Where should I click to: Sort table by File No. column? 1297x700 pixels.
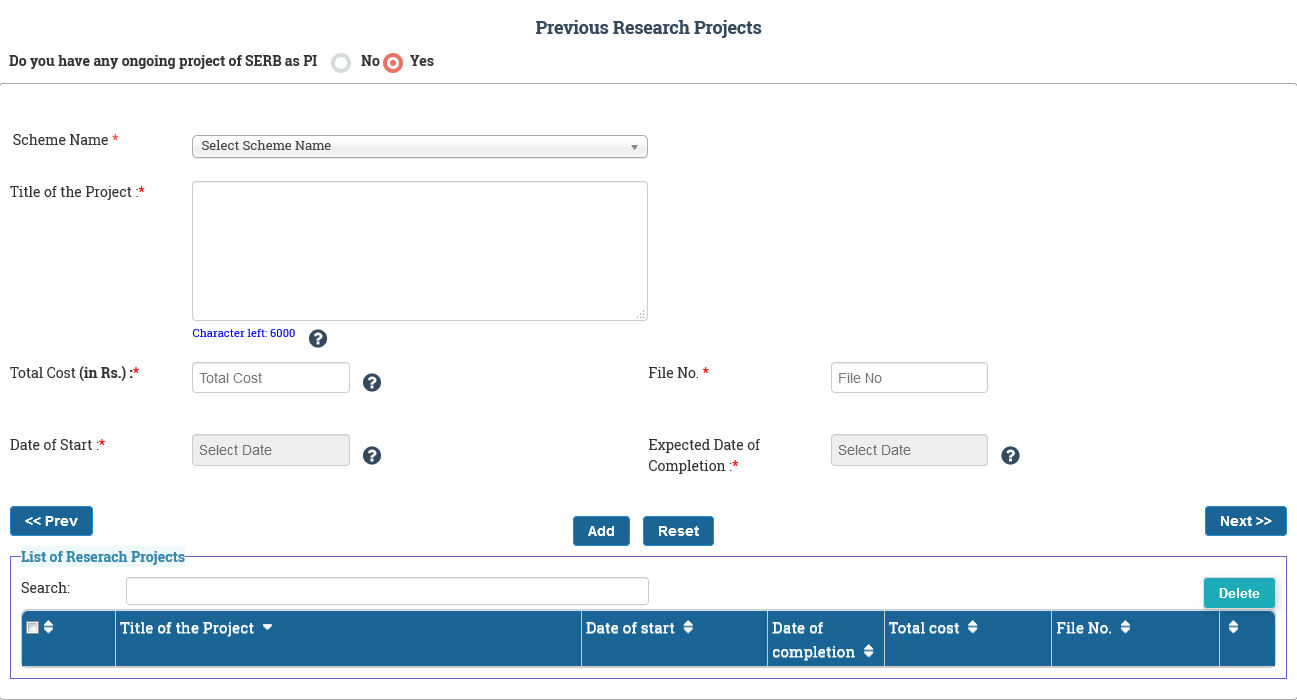tap(1094, 628)
